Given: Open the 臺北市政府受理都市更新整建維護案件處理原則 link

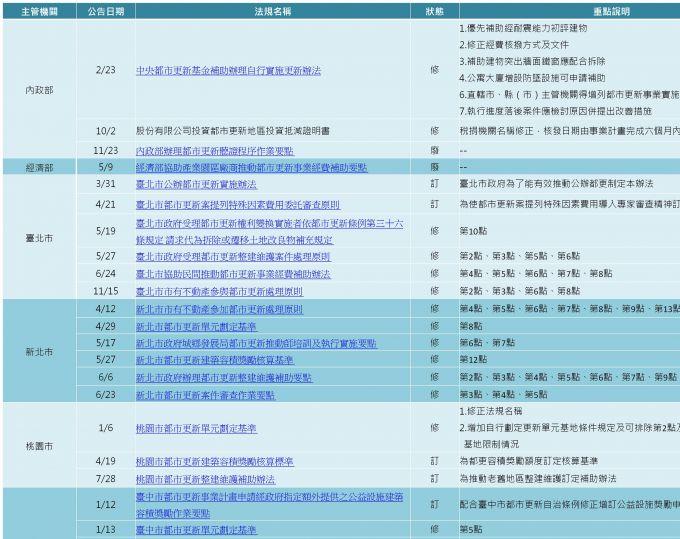Looking at the screenshot, I should [233, 257].
